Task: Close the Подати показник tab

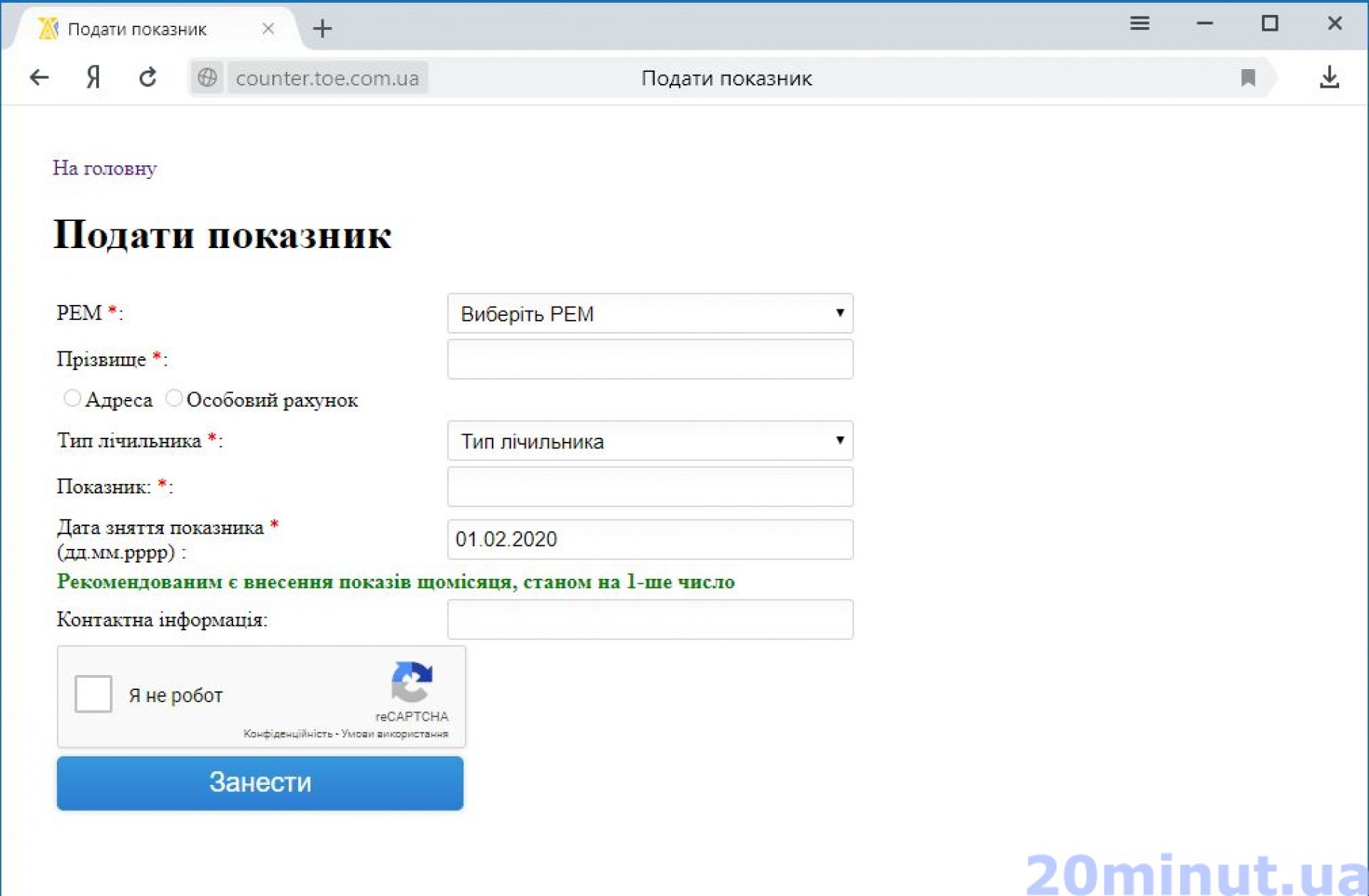Action: point(268,29)
